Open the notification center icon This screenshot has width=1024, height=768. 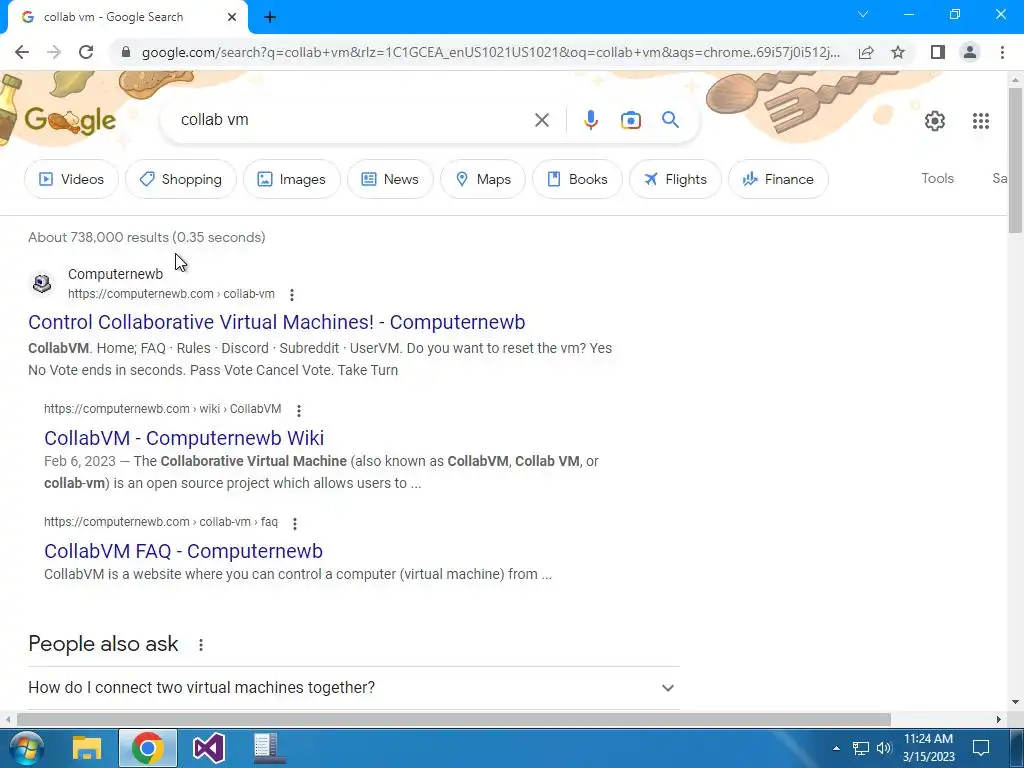[980, 748]
